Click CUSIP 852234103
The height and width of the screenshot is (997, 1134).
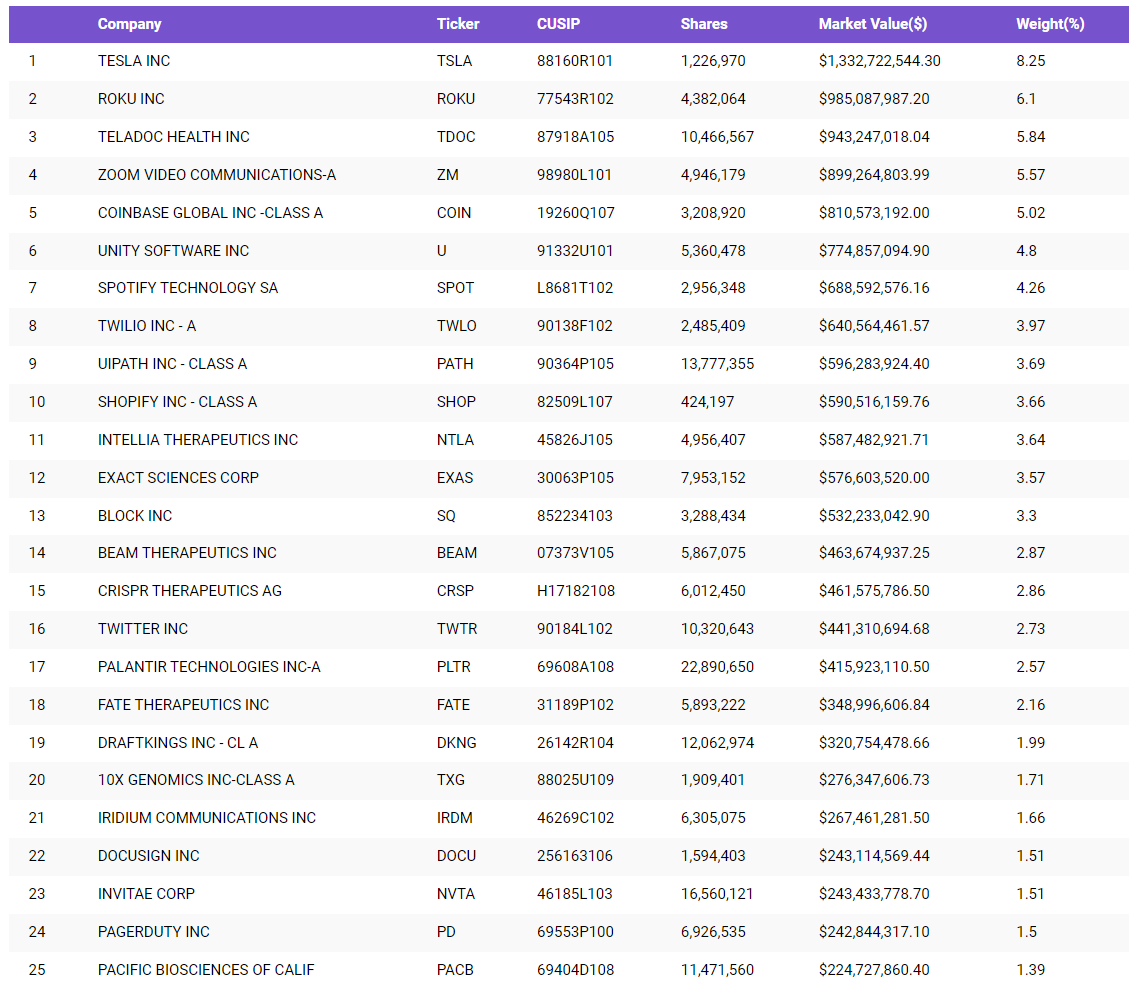click(574, 515)
